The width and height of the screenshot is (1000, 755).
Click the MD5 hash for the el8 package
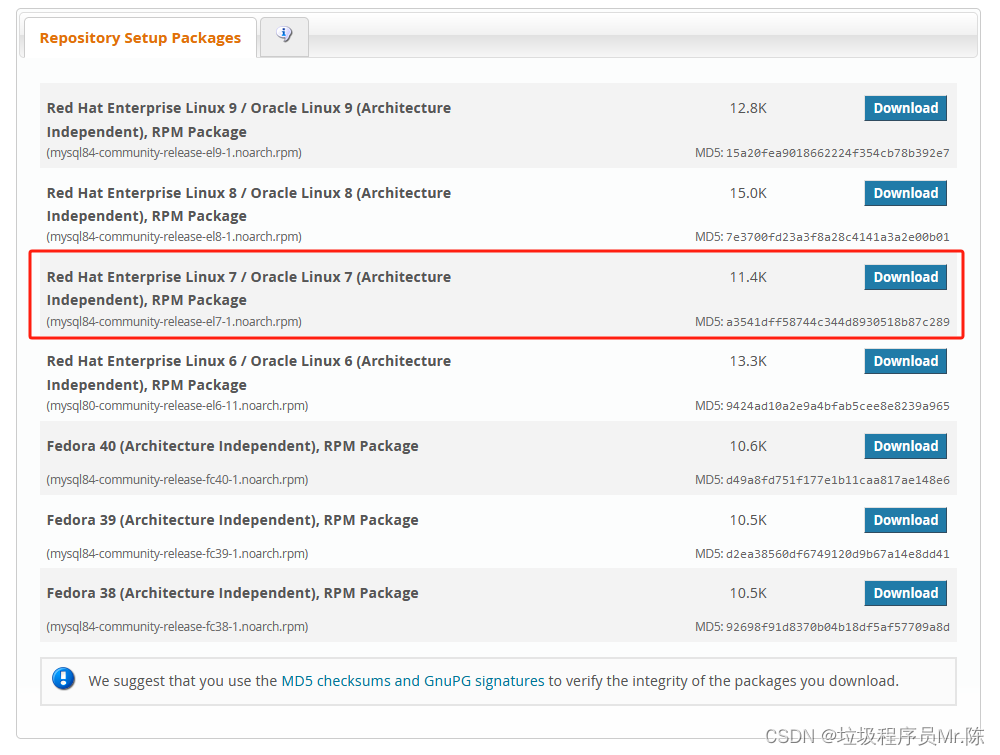pyautogui.click(x=837, y=237)
